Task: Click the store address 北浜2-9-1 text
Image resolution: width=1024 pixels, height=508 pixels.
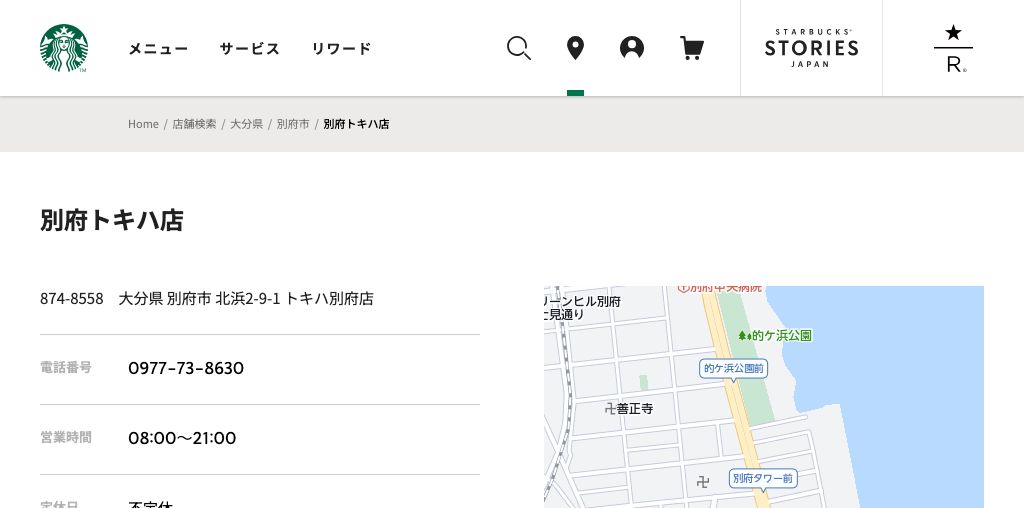Action: coord(248,299)
